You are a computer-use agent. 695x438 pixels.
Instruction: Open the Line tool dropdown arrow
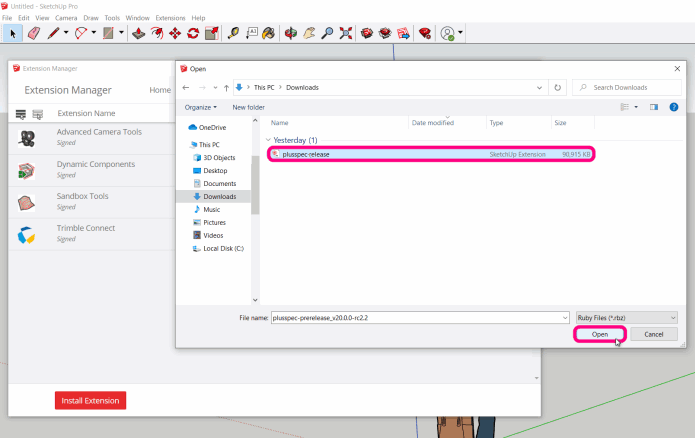pos(66,32)
